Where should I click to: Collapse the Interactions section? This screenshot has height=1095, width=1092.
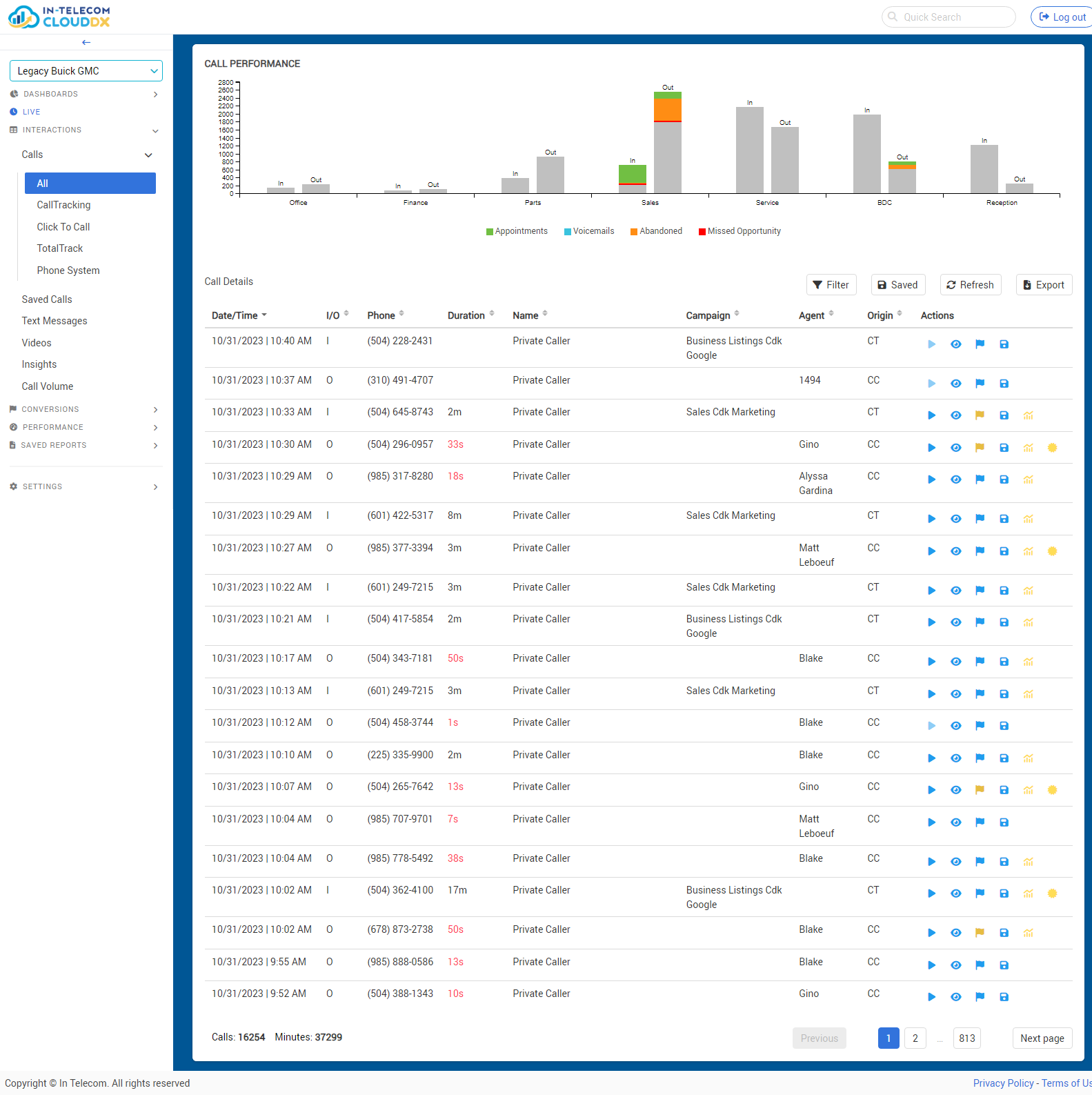click(x=86, y=130)
